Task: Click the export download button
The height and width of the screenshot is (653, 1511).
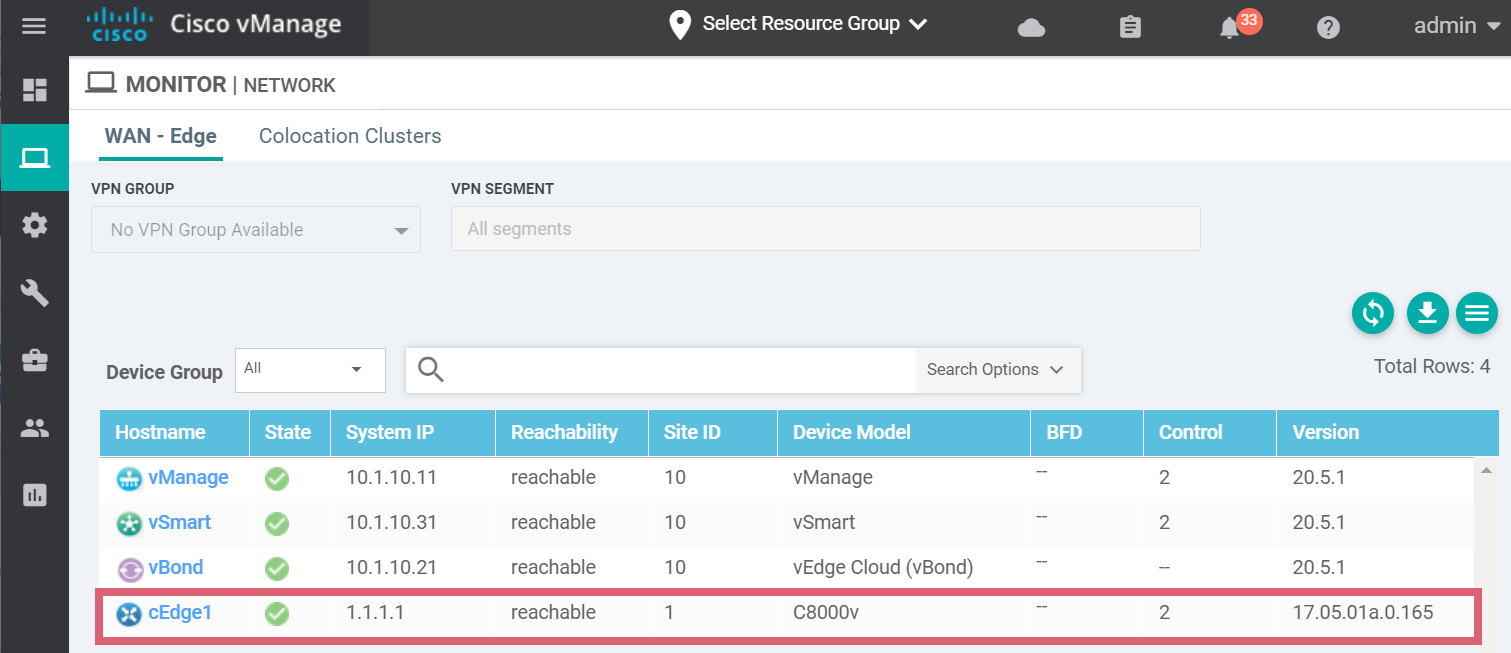Action: point(1427,314)
